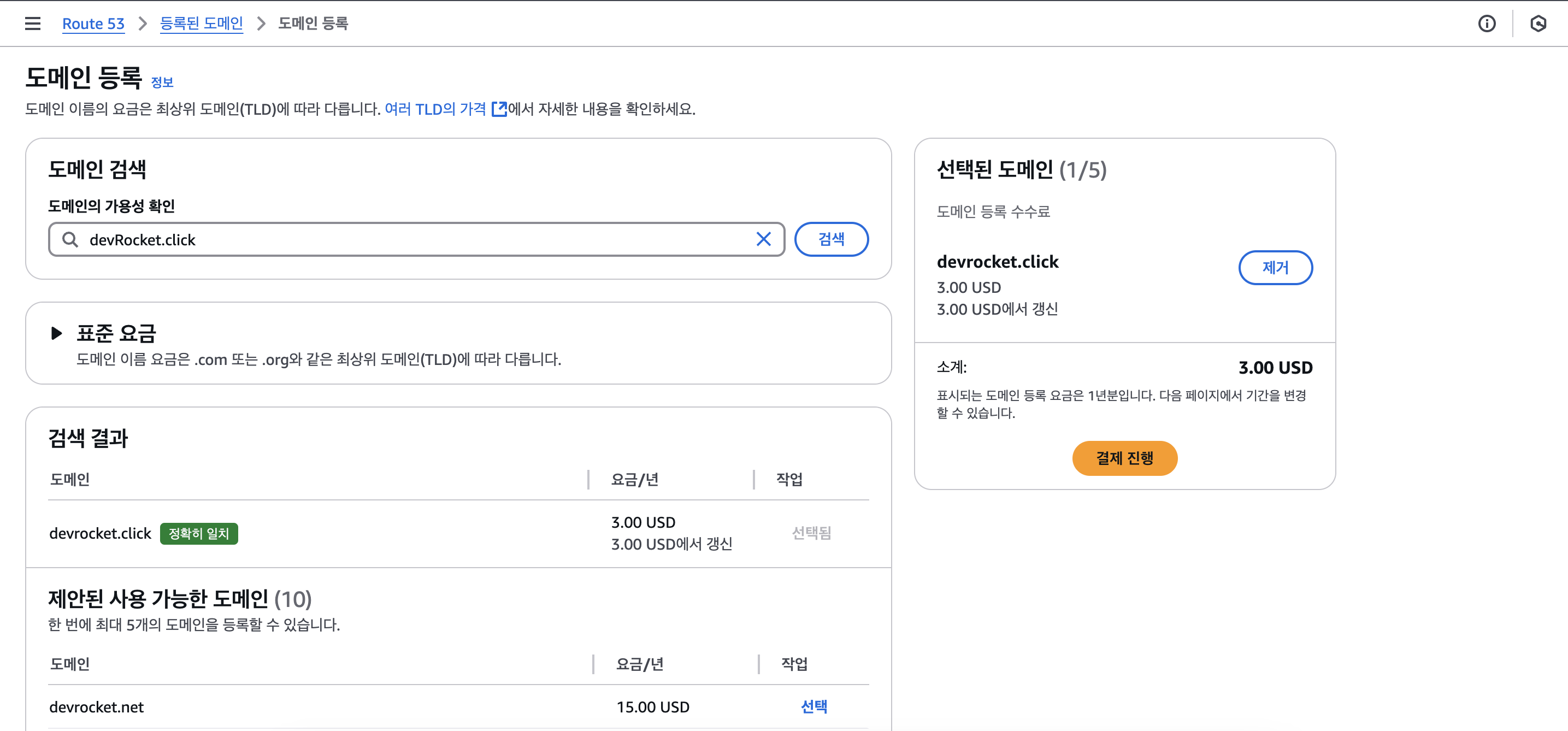This screenshot has width=1568, height=731.
Task: Clear the domain search field with X
Action: (x=763, y=239)
